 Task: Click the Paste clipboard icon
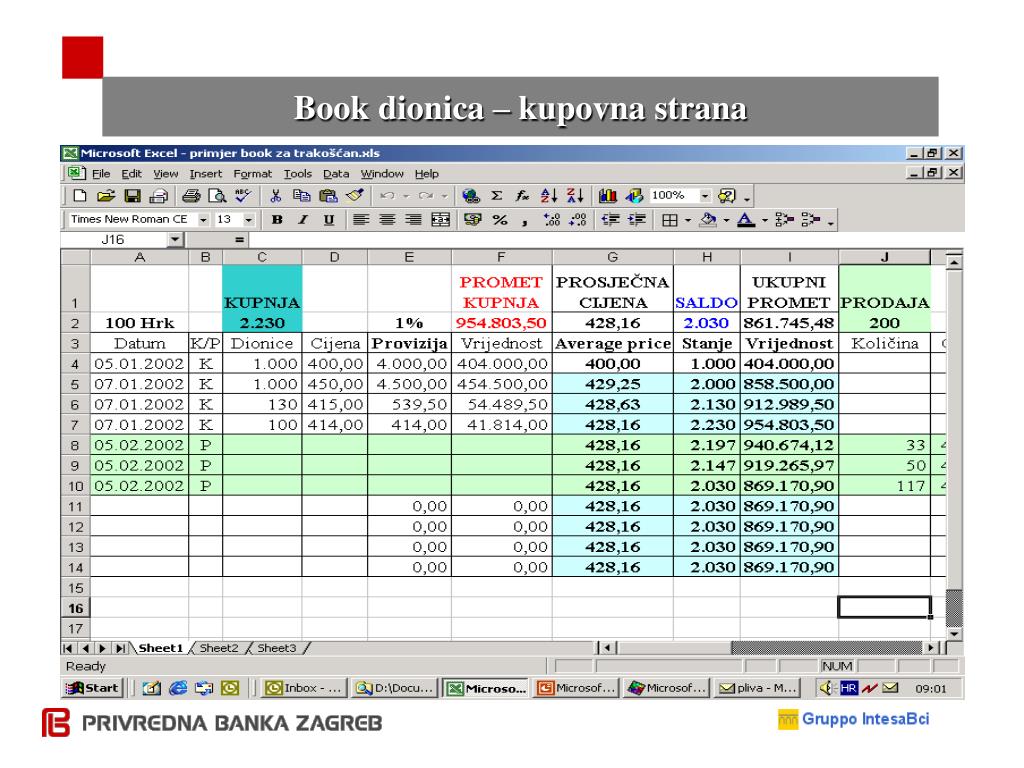(328, 195)
